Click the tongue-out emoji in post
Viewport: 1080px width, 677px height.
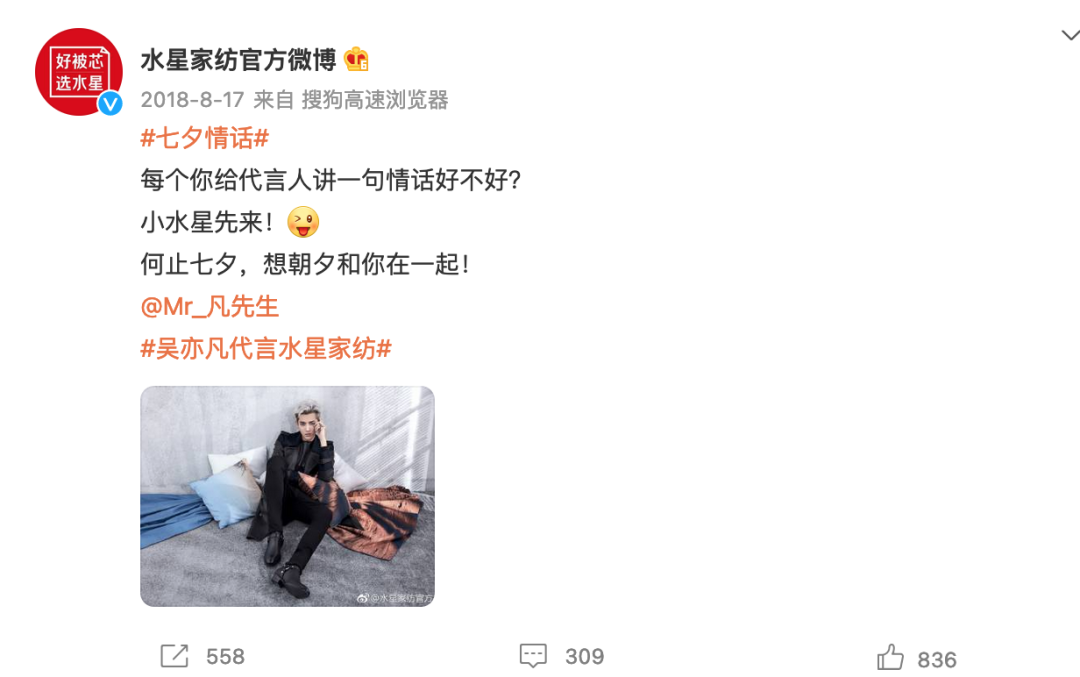point(303,222)
